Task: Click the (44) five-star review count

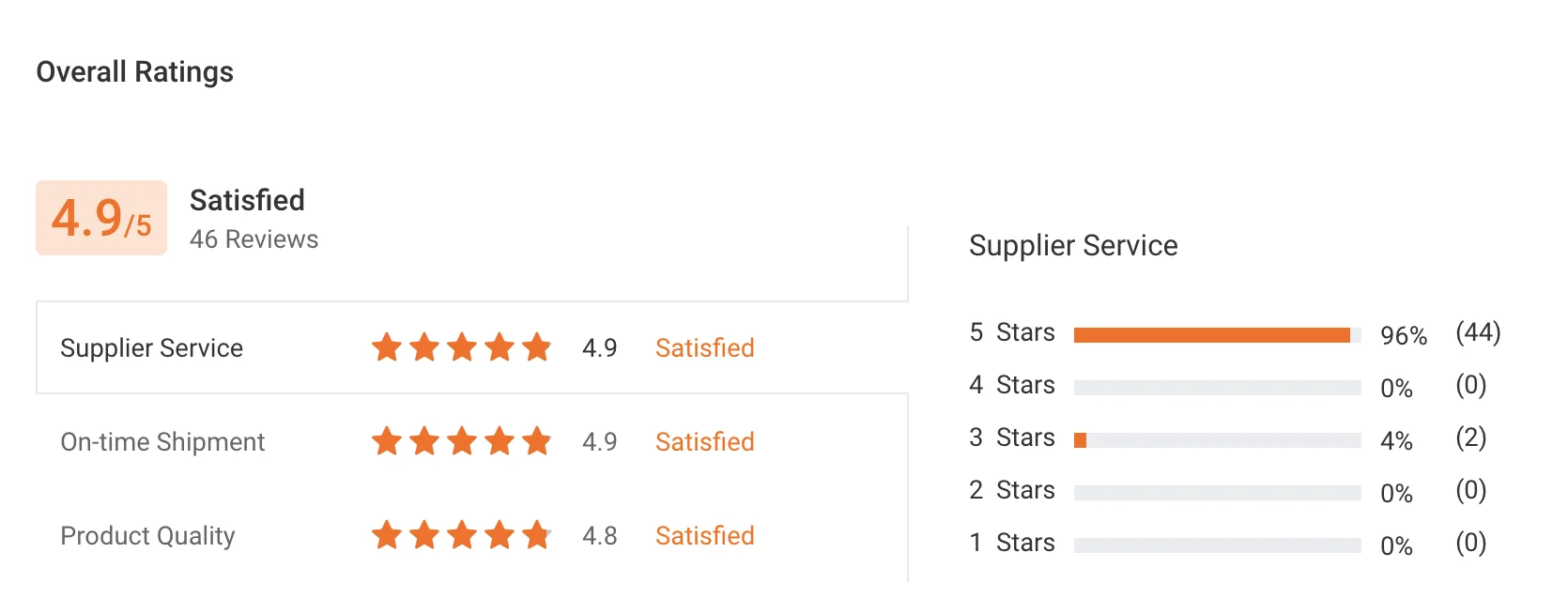Action: (1478, 332)
